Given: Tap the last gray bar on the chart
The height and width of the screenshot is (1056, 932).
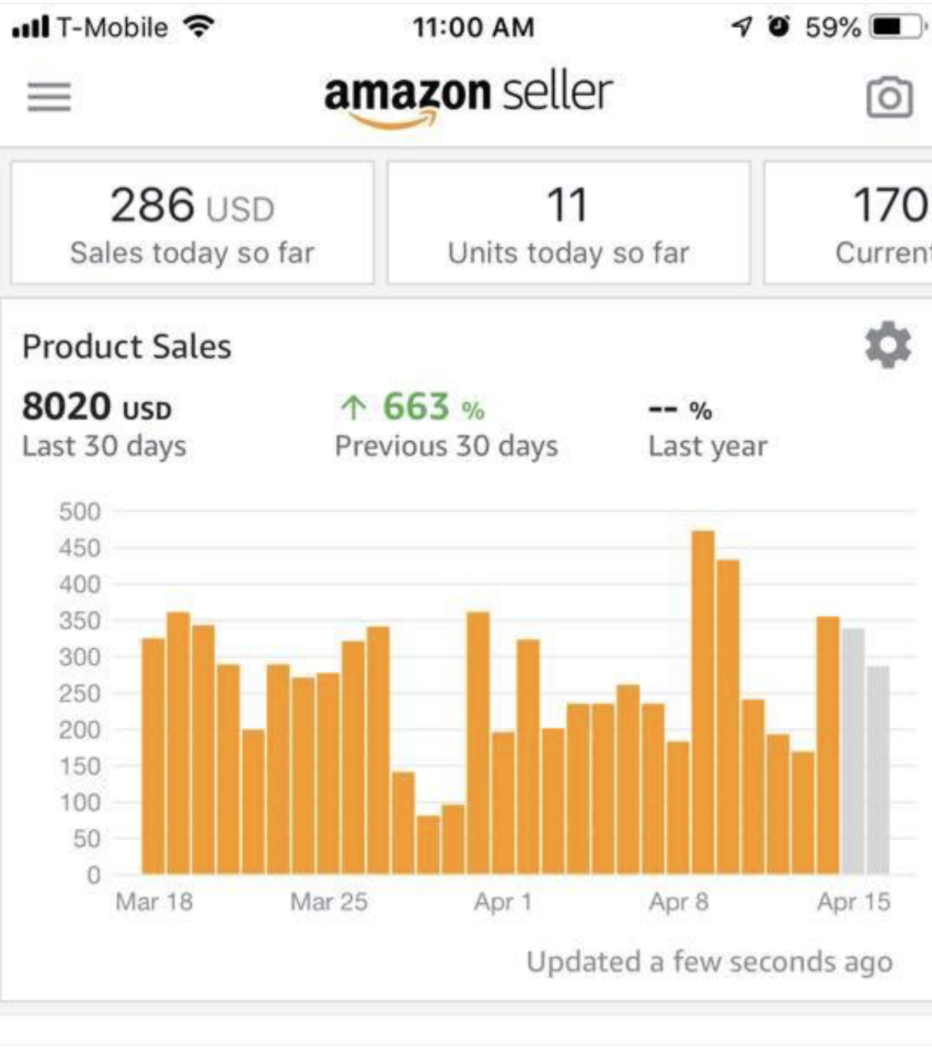Looking at the screenshot, I should 878,770.
